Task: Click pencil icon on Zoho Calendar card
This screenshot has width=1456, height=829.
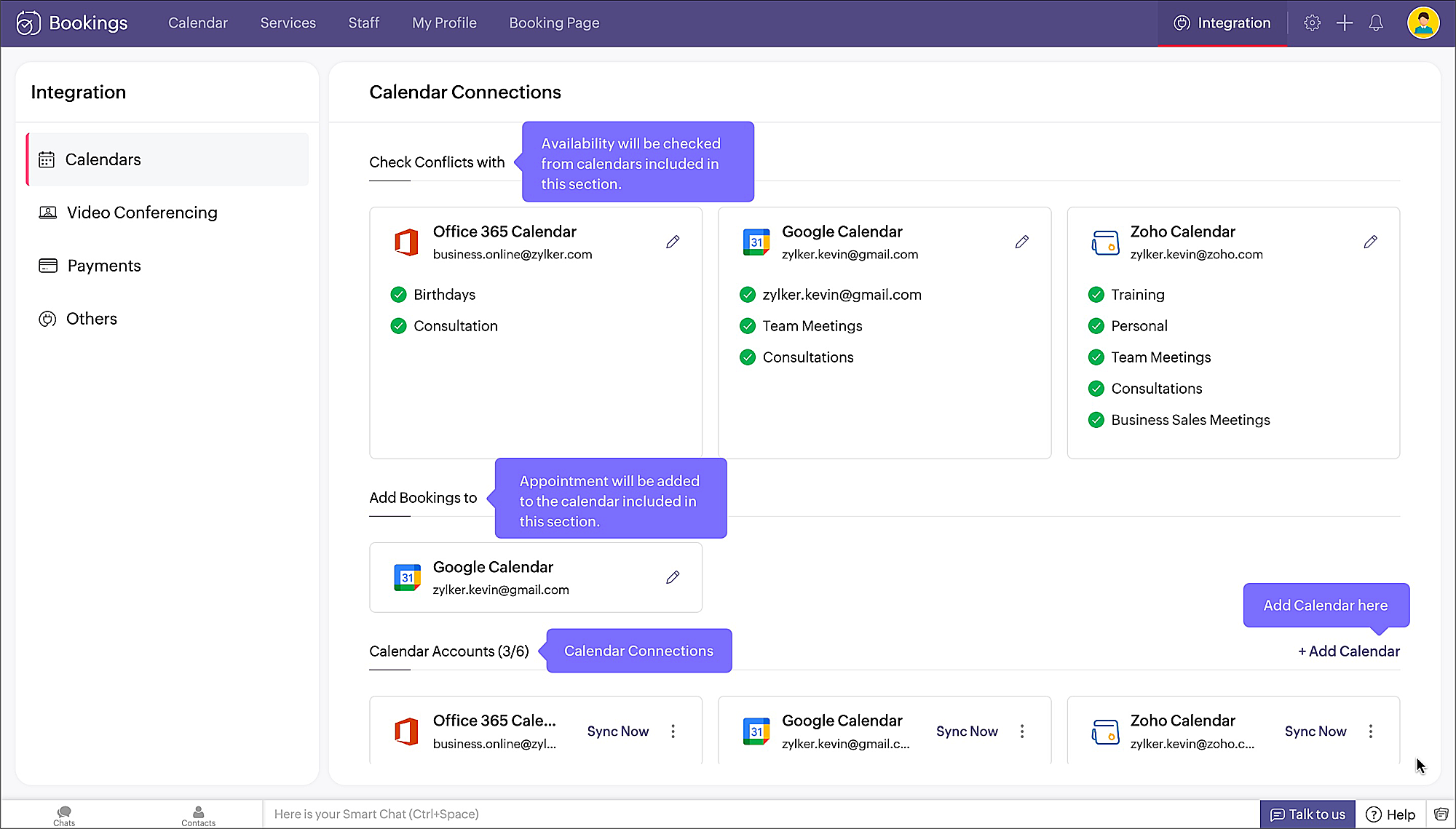Action: [x=1370, y=242]
